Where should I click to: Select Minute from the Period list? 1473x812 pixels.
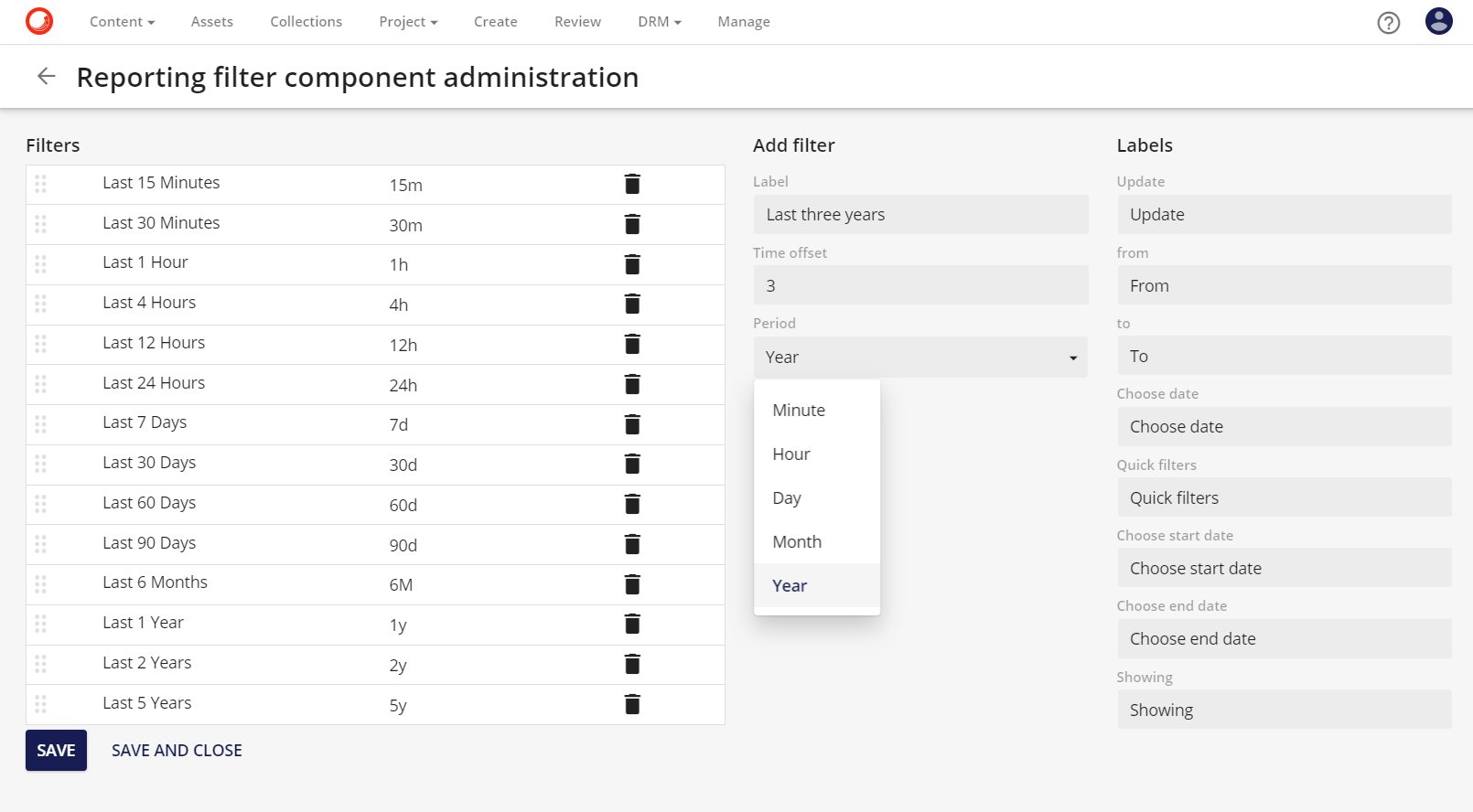click(x=817, y=411)
